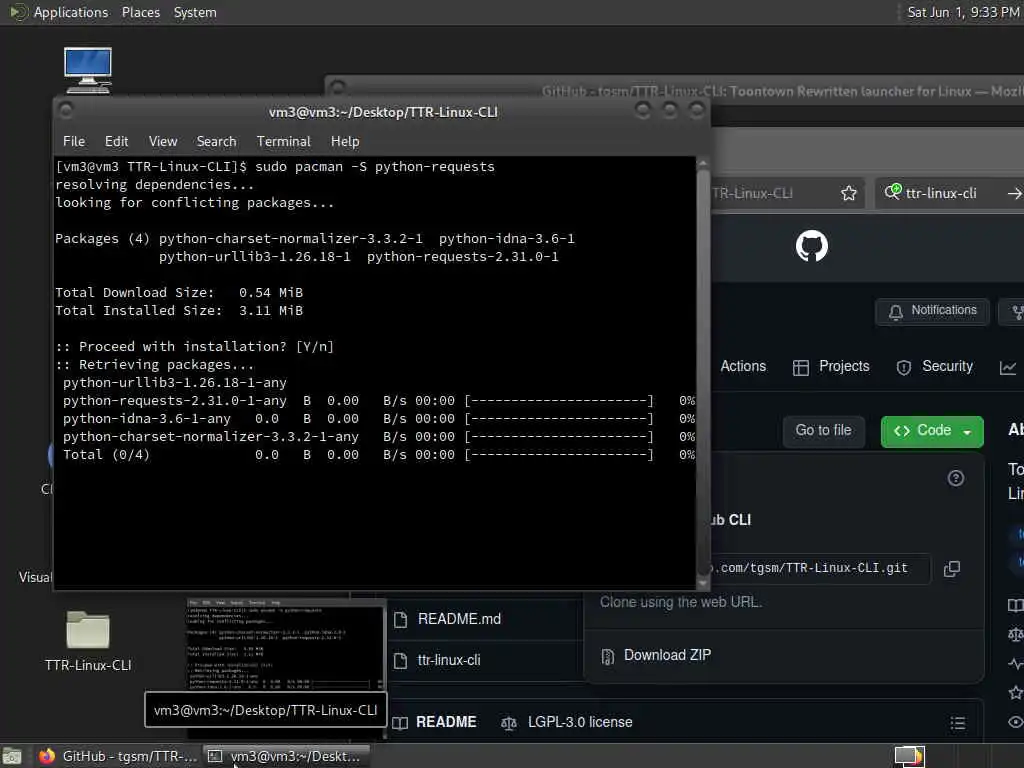This screenshot has width=1024, height=768.
Task: Click the python-idna-3.6-1-any download row
Action: 379,419
